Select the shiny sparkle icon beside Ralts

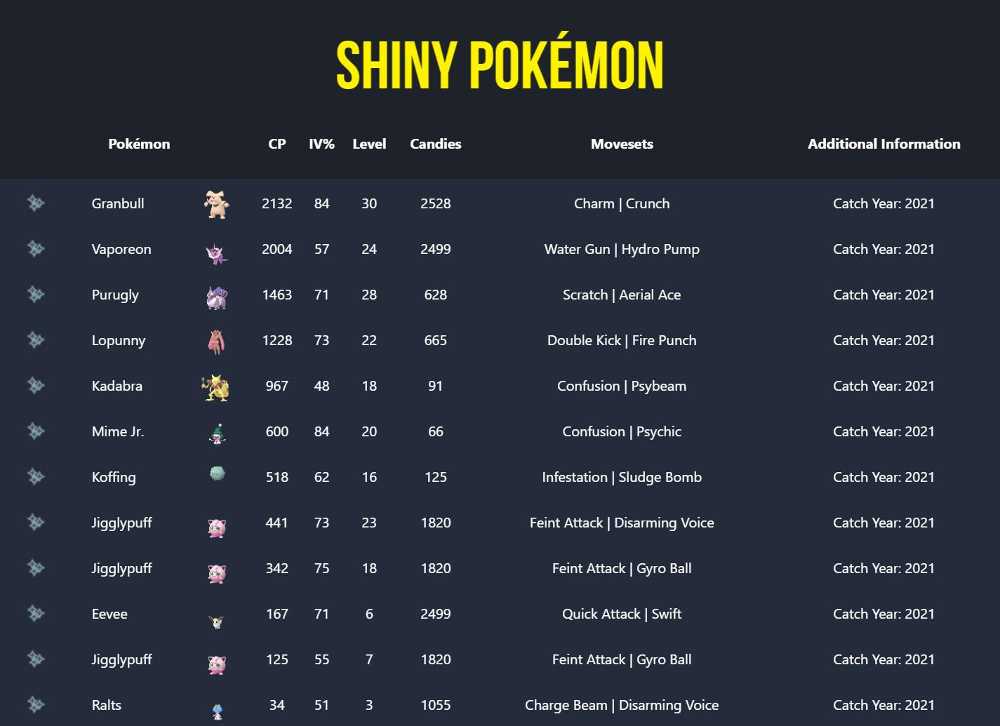click(x=36, y=704)
